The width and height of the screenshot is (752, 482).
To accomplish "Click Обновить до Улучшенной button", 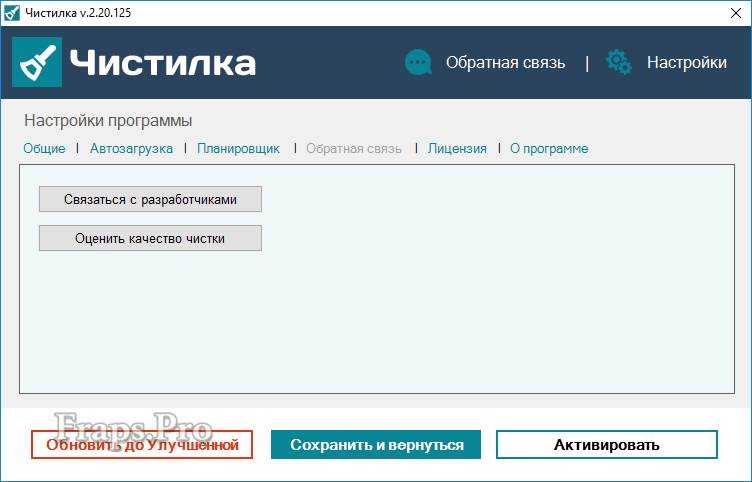I will pyautogui.click(x=142, y=445).
